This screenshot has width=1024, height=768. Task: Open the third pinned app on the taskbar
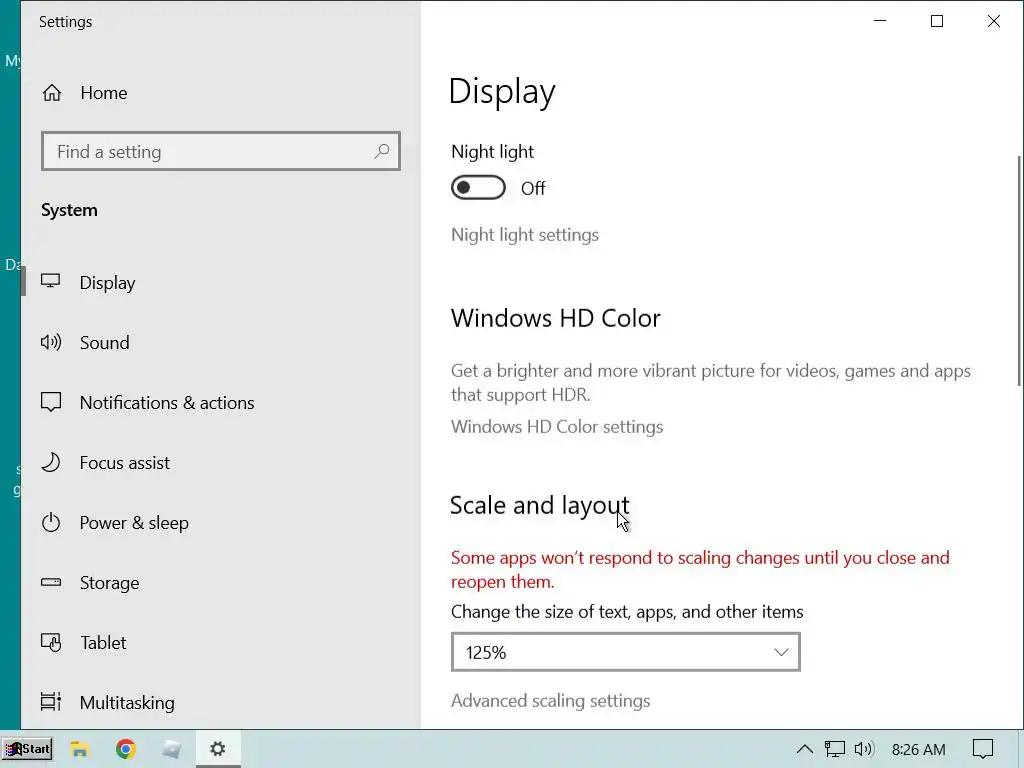pyautogui.click(x=172, y=749)
